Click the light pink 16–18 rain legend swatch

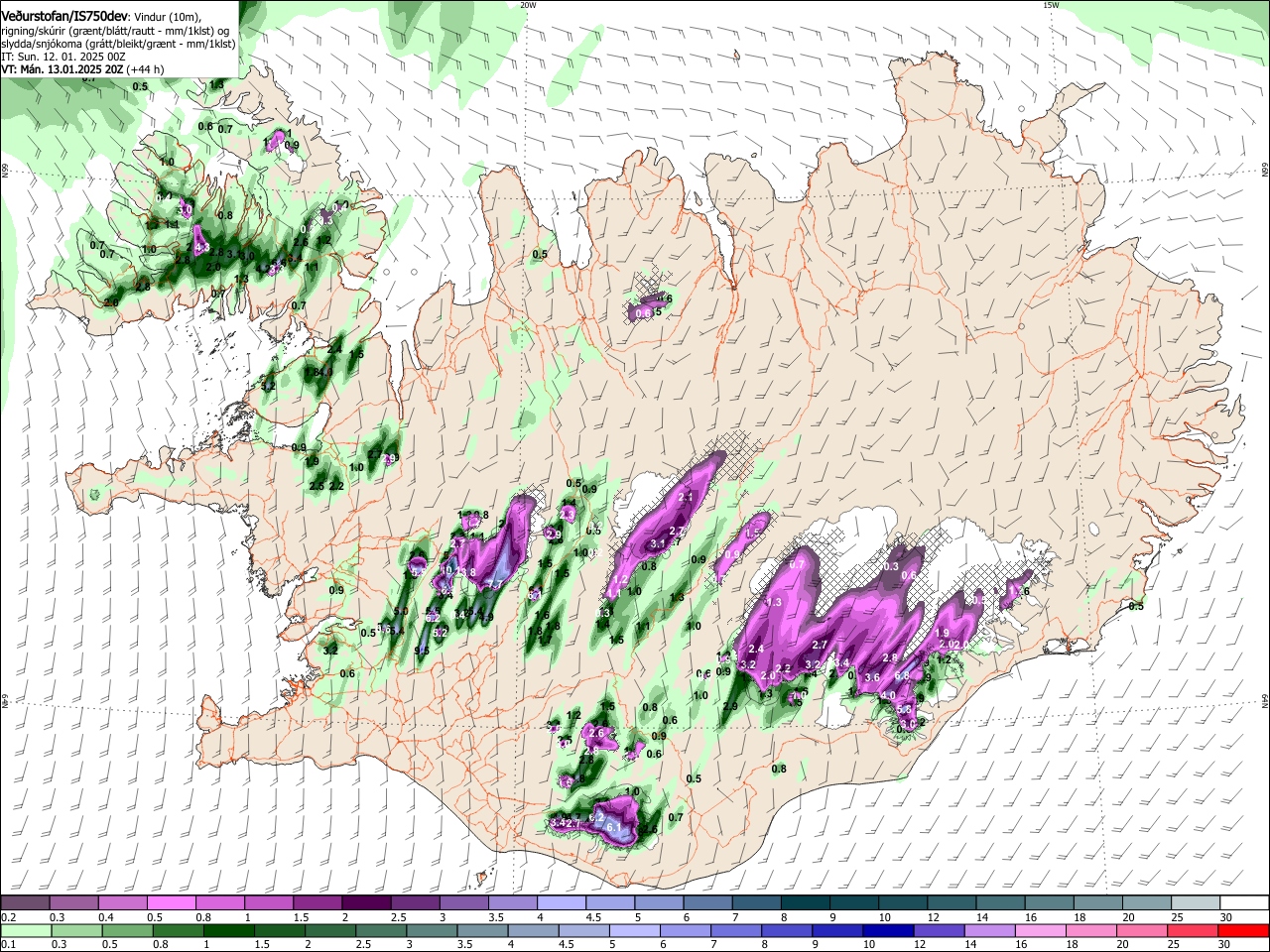[1041, 931]
